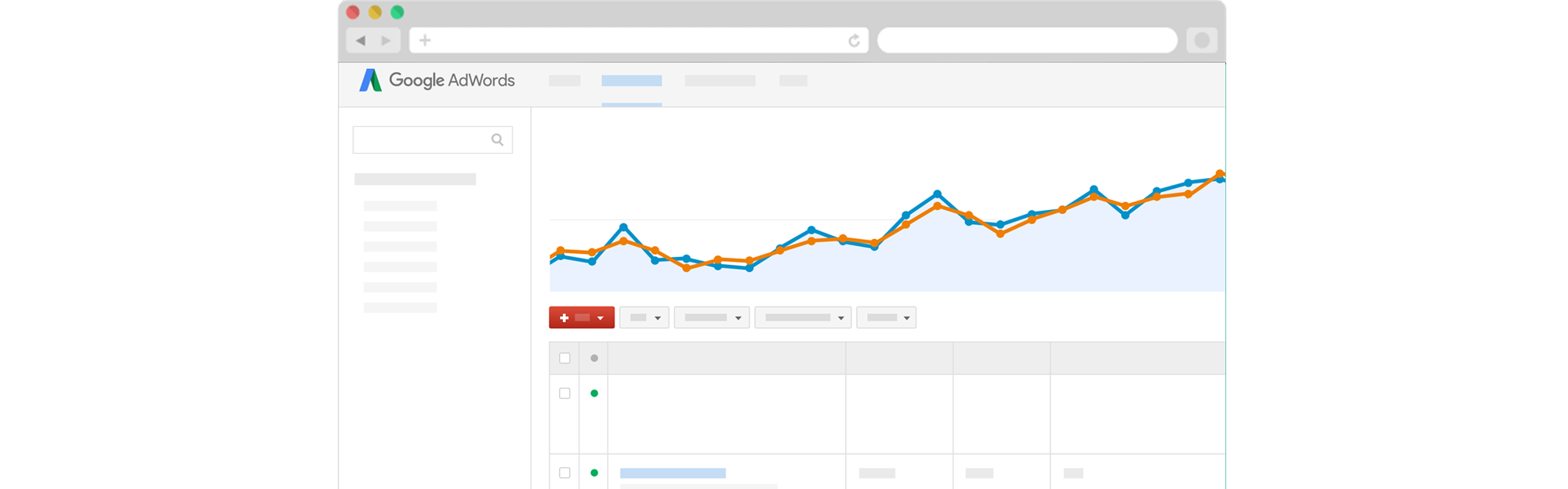Open the red plus dropdown button
Viewport: 1568px width, 489px height.
point(582,317)
